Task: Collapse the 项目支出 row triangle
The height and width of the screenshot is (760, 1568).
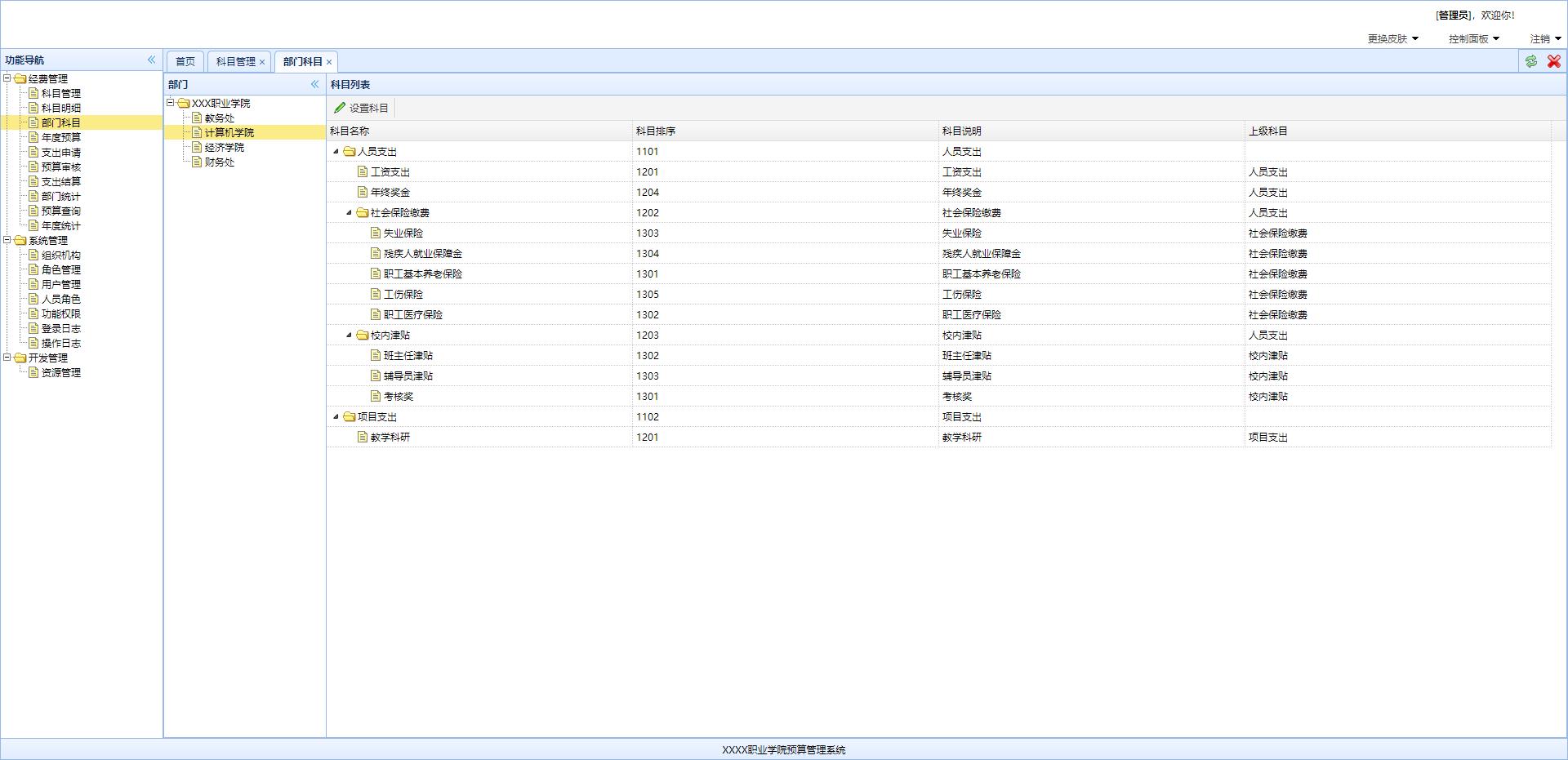Action: (x=336, y=417)
